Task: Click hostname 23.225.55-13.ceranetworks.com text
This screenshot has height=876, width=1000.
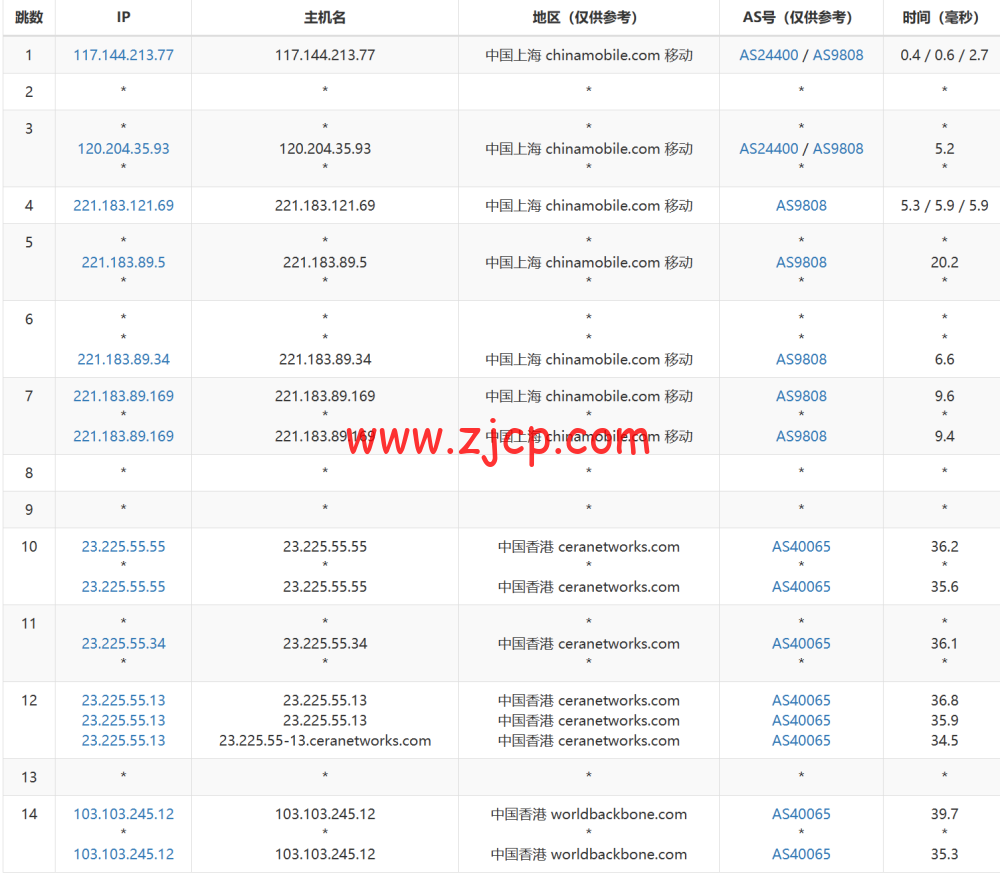Action: 324,740
